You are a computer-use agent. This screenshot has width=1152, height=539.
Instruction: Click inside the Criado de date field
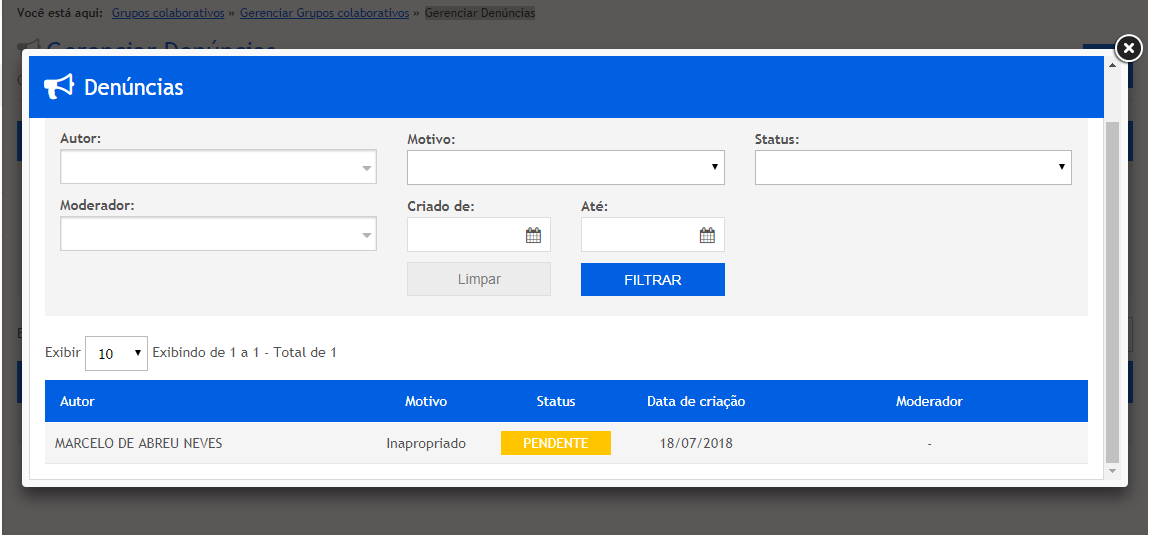coord(465,236)
